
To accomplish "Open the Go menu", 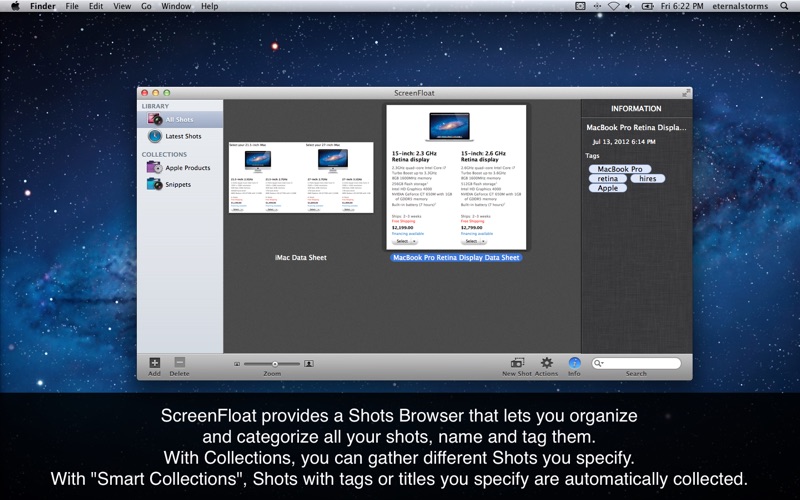I will [146, 6].
